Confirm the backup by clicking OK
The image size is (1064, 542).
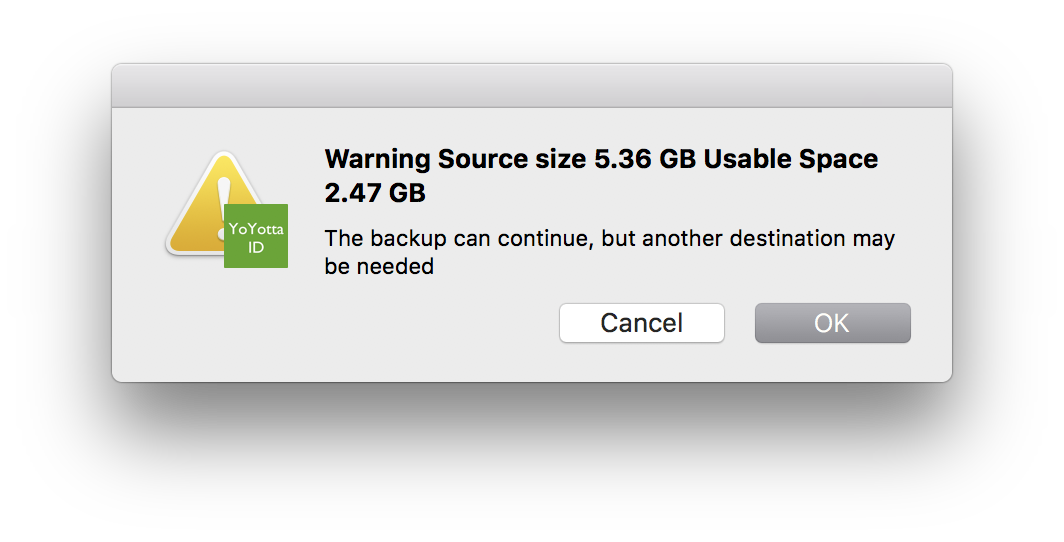(833, 323)
